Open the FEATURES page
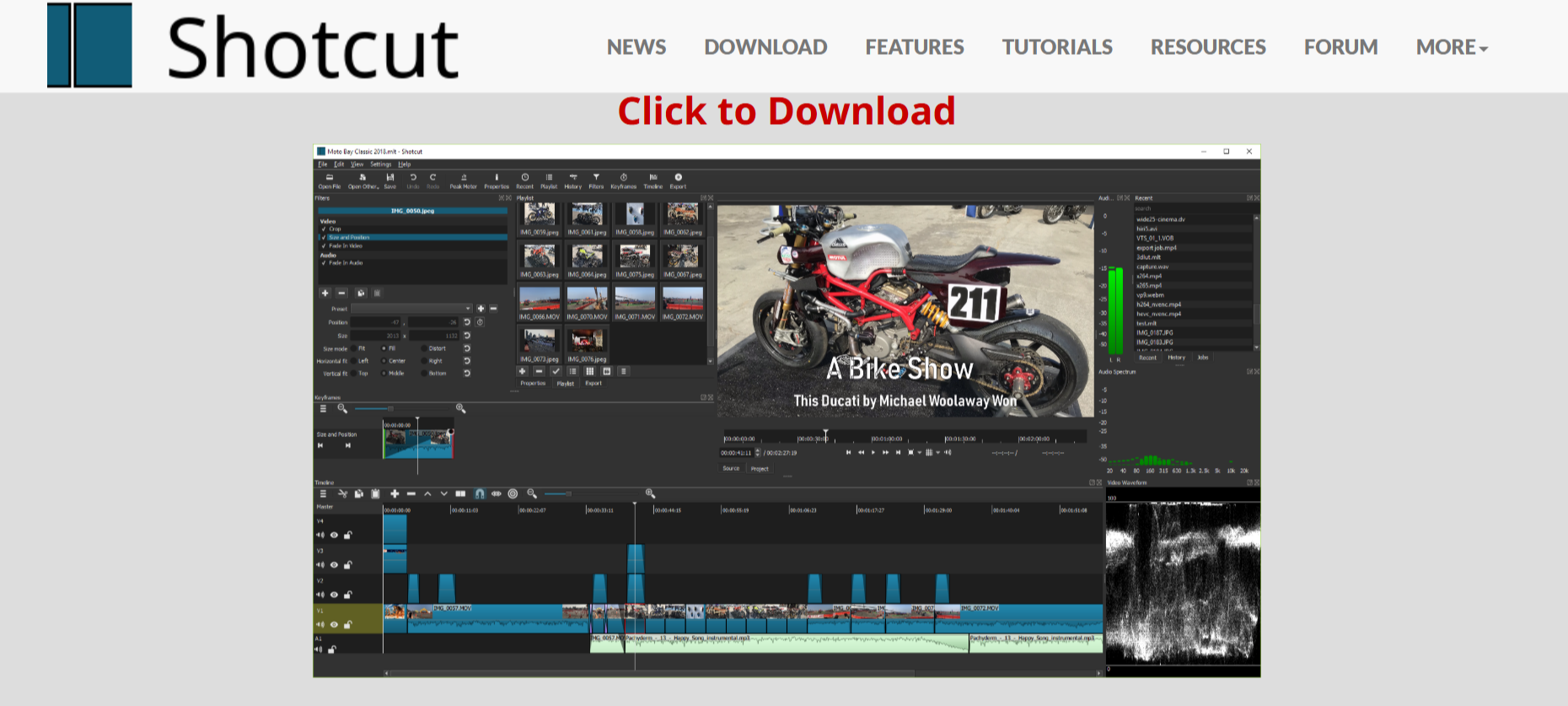Image resolution: width=1568 pixels, height=706 pixels. click(x=915, y=47)
